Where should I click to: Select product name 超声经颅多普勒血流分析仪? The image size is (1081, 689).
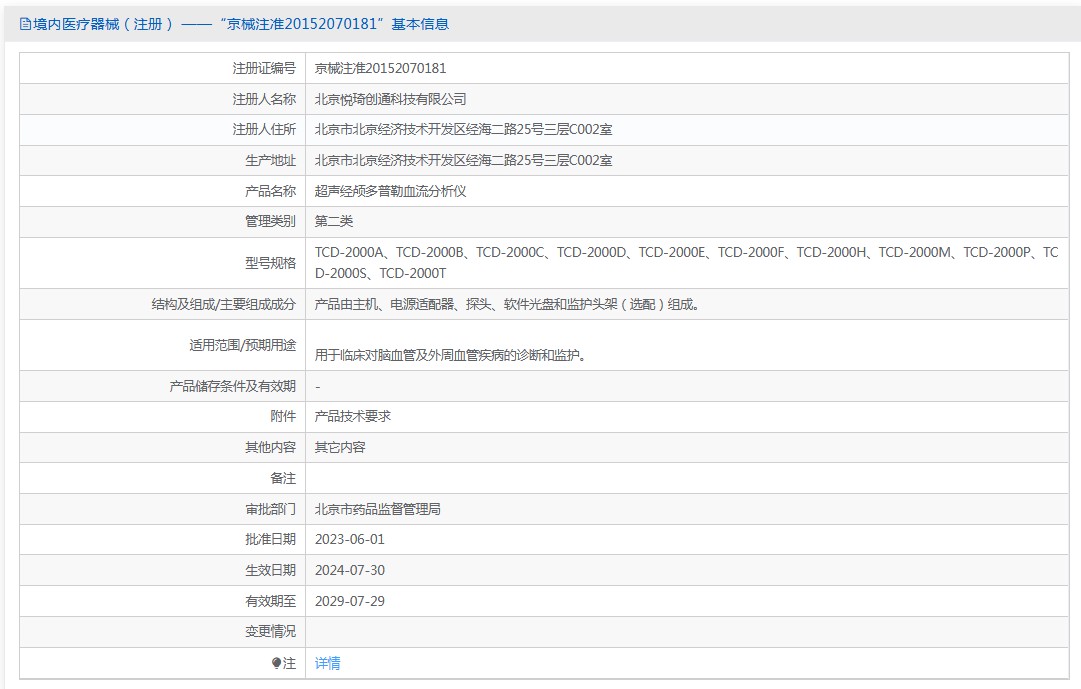tap(390, 191)
